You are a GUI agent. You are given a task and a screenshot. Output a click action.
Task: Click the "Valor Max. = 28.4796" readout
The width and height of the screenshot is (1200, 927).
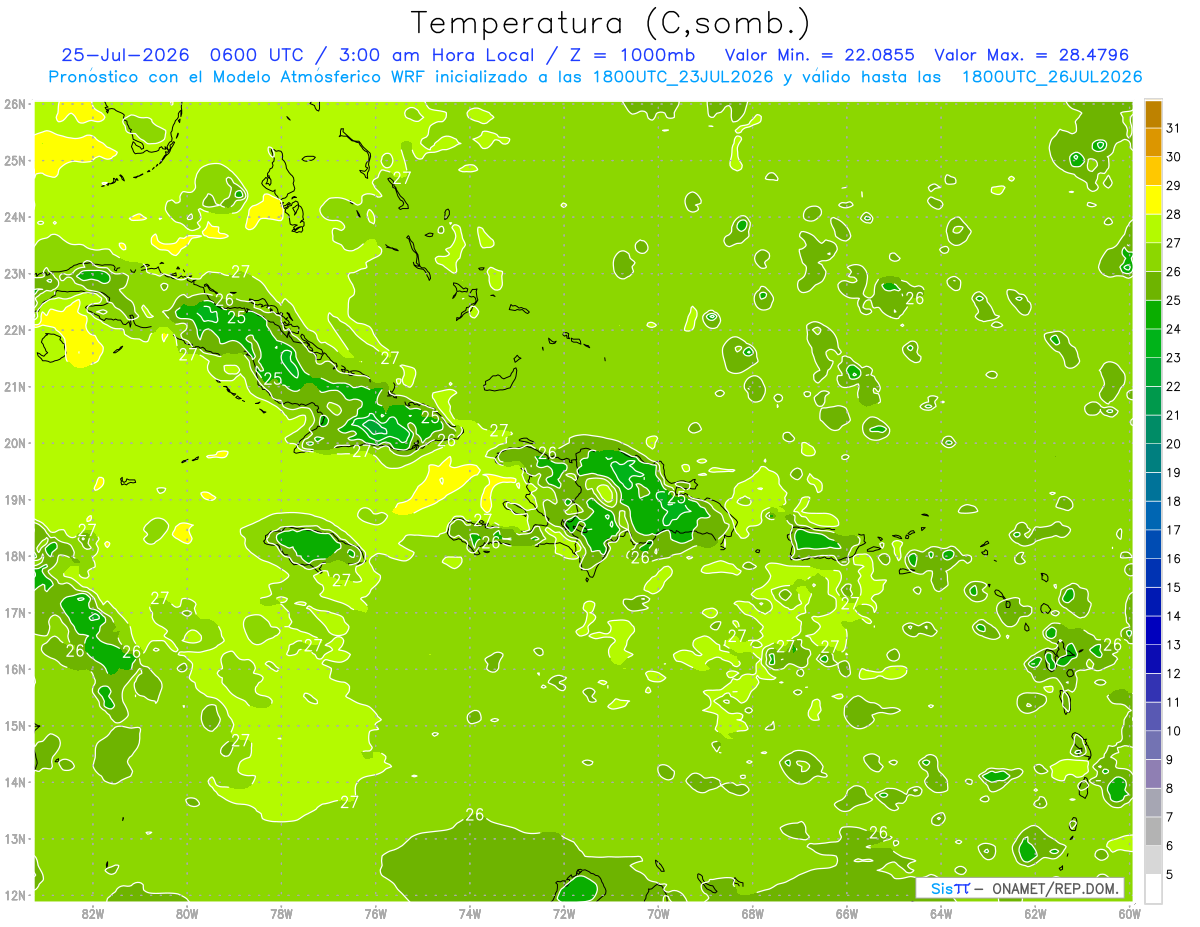pyautogui.click(x=1034, y=55)
